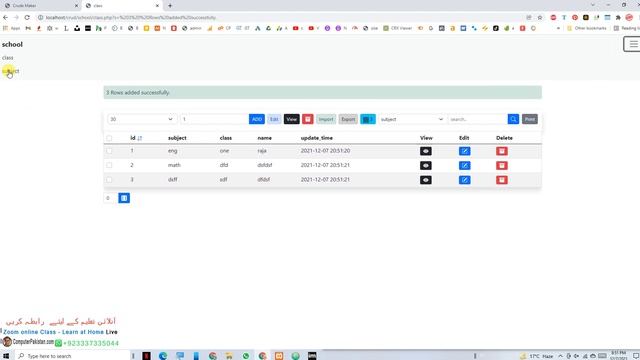View row with id 3

coord(426,180)
